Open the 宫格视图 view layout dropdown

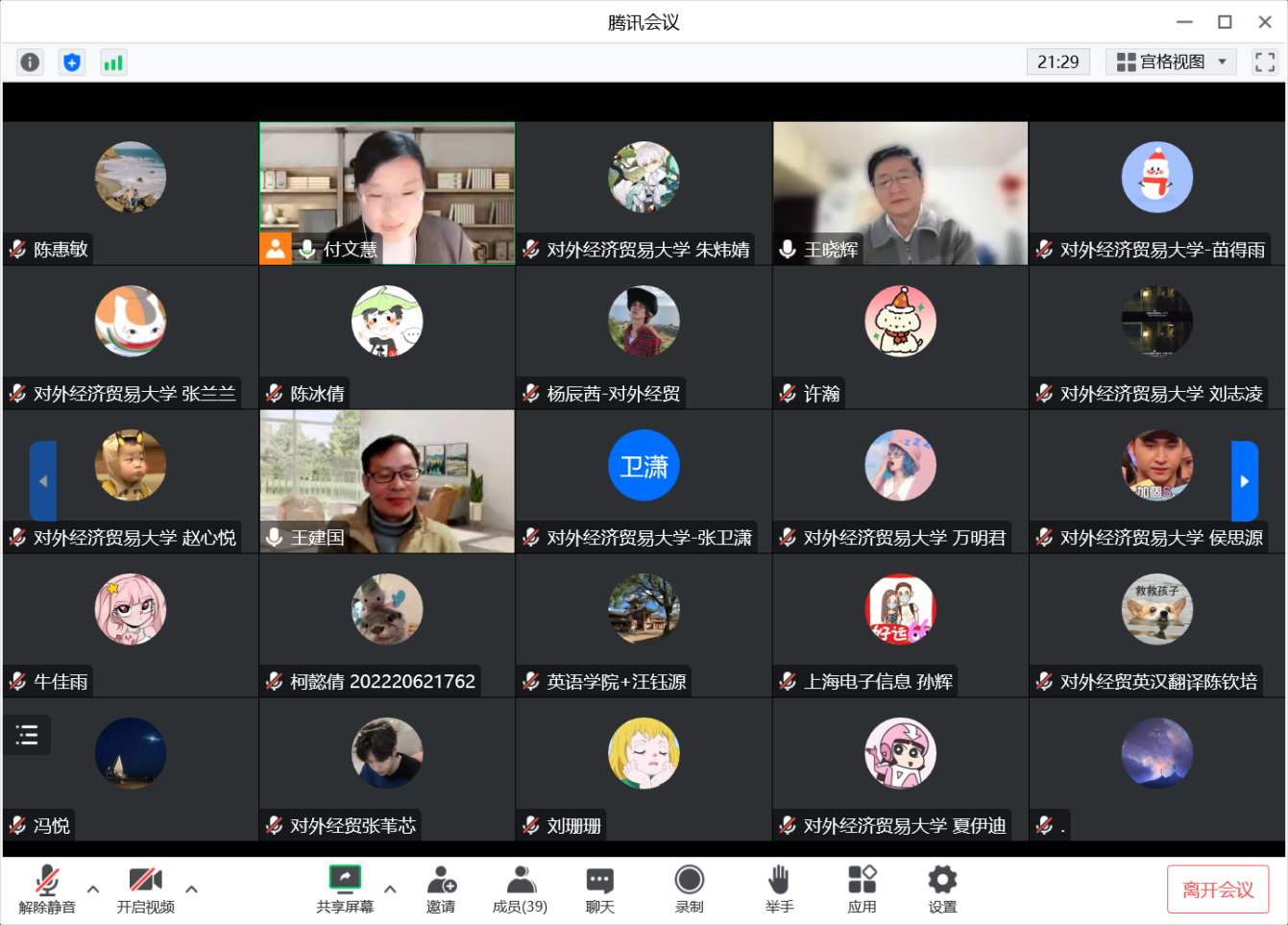tap(1172, 62)
